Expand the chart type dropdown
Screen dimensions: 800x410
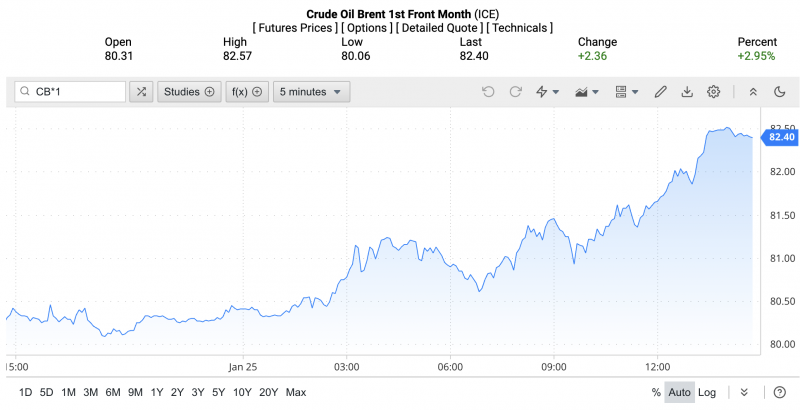(x=587, y=92)
